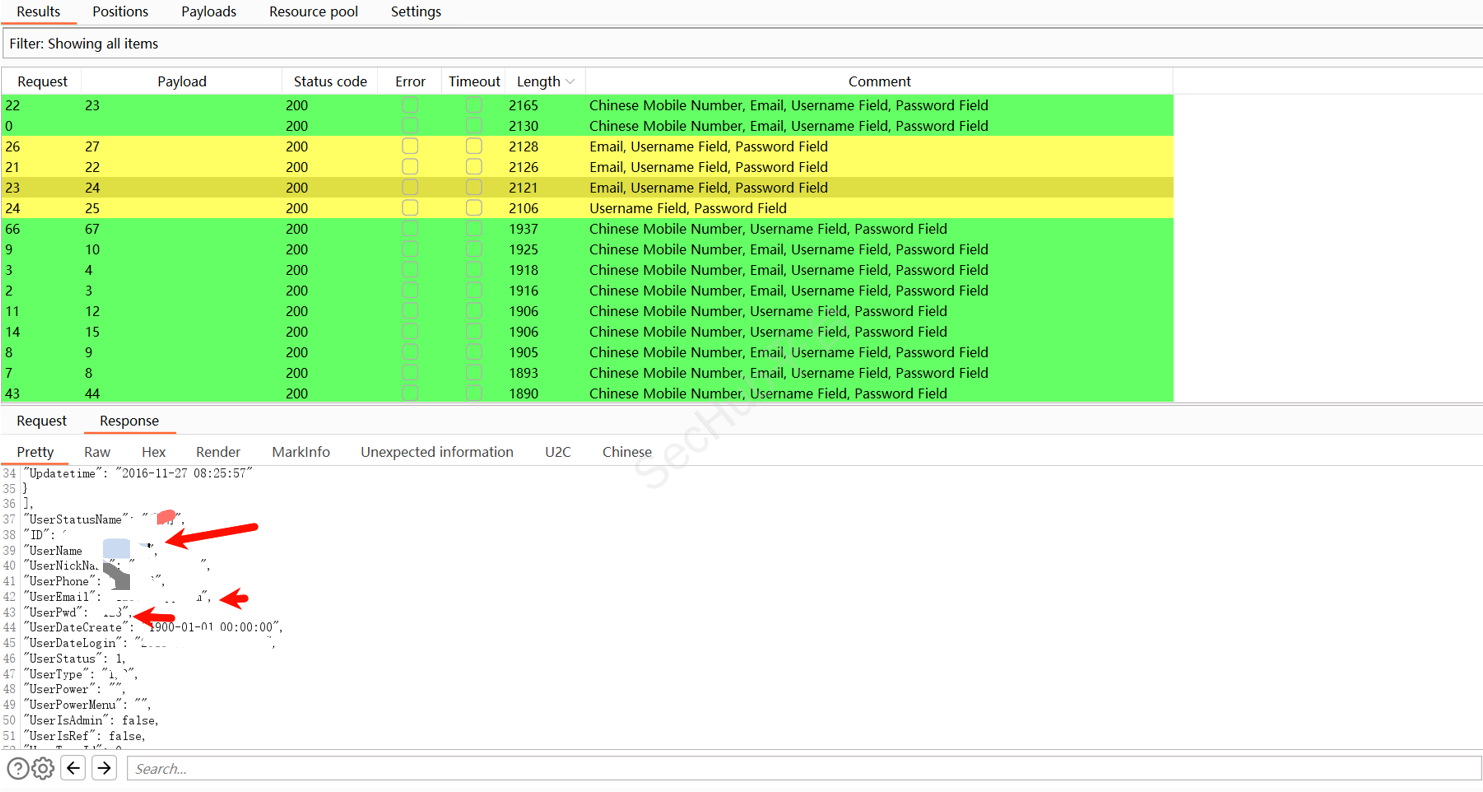Click the previous match back arrow
Screen dimensions: 1483x792
[73, 768]
